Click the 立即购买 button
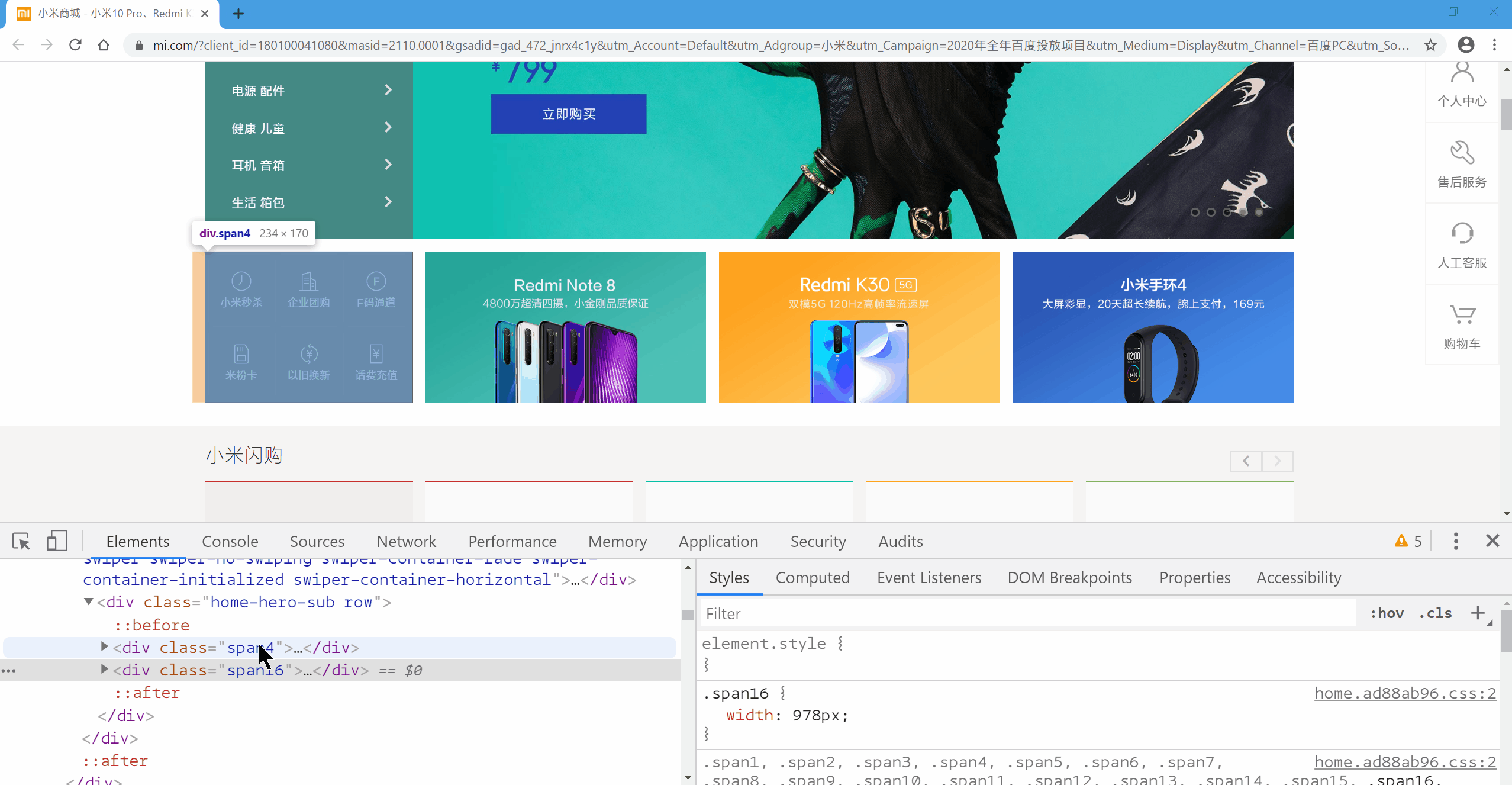Viewport: 1512px width, 785px height. point(569,114)
